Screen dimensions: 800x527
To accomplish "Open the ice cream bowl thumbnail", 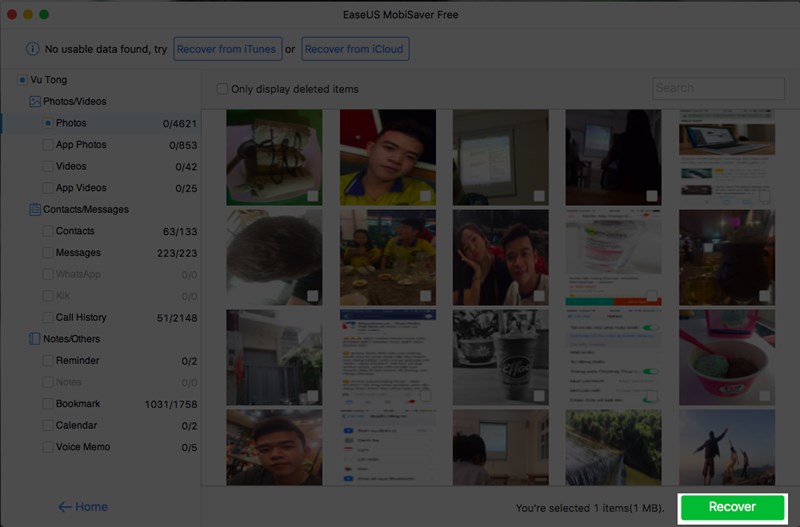I will coord(727,357).
